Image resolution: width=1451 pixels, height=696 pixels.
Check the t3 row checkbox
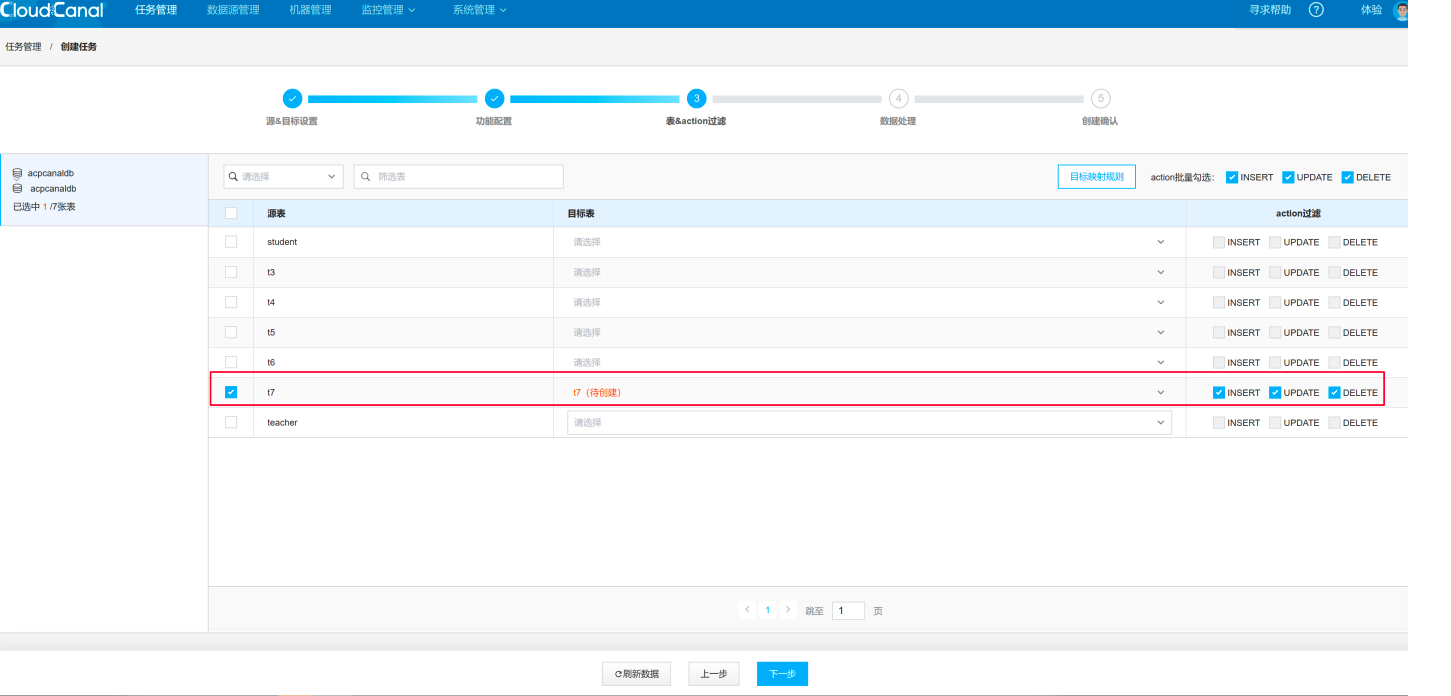point(231,272)
